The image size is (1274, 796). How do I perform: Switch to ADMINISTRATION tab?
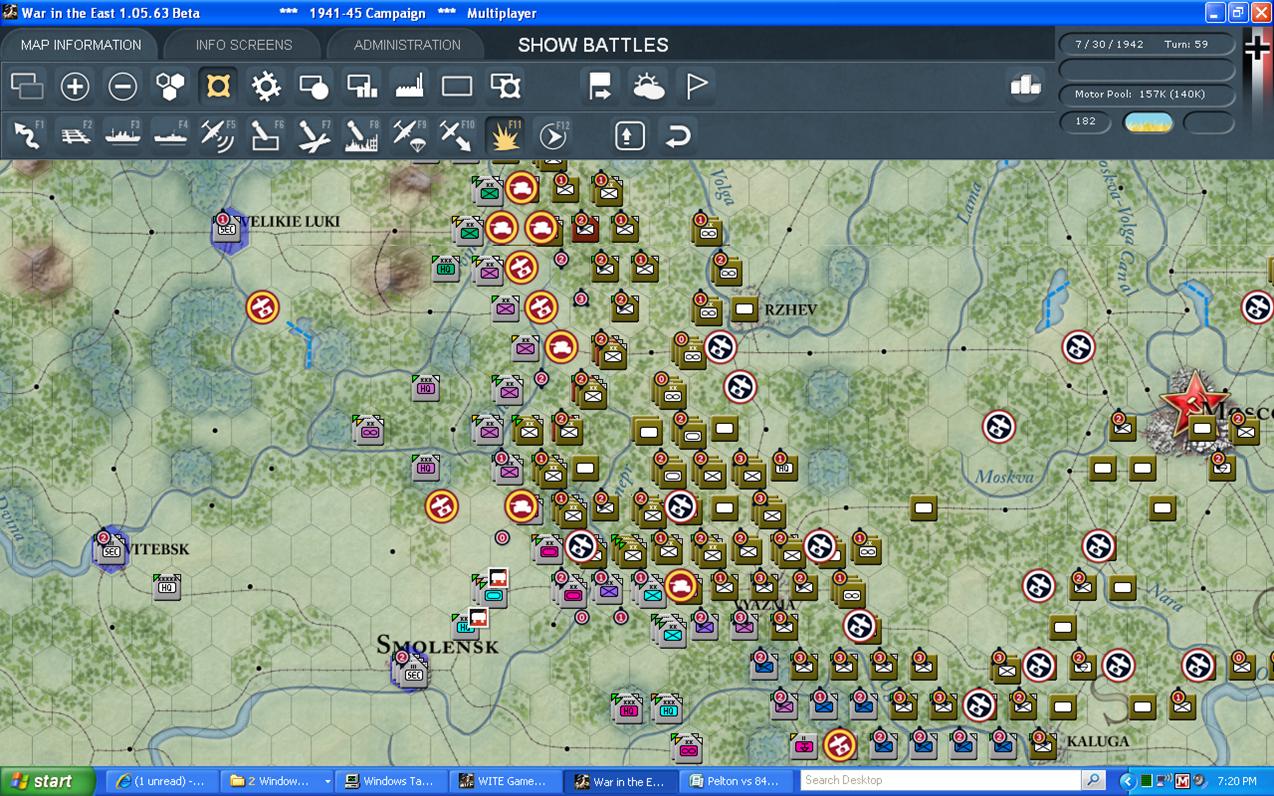[x=407, y=45]
